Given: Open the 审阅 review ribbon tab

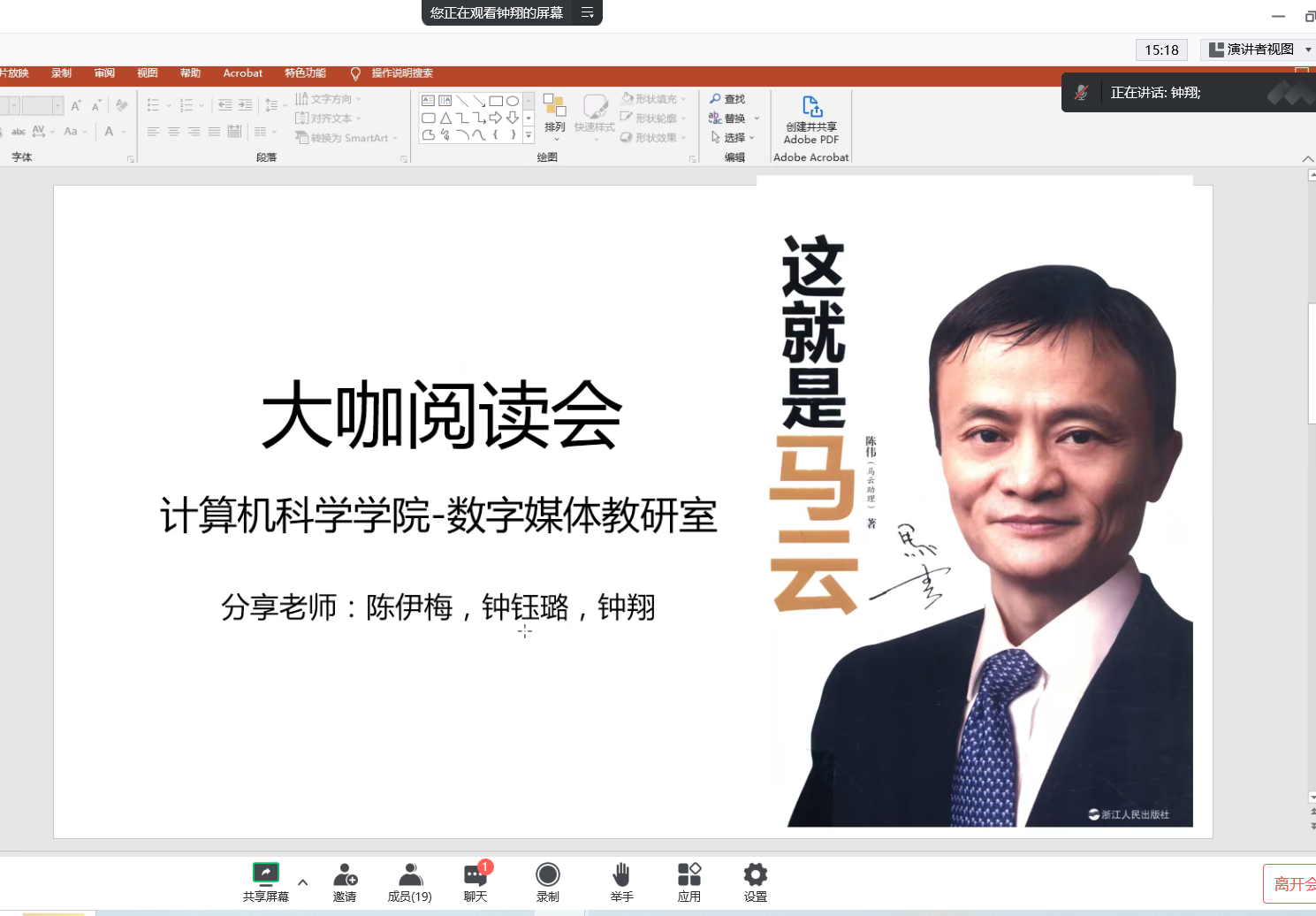Looking at the screenshot, I should point(105,73).
